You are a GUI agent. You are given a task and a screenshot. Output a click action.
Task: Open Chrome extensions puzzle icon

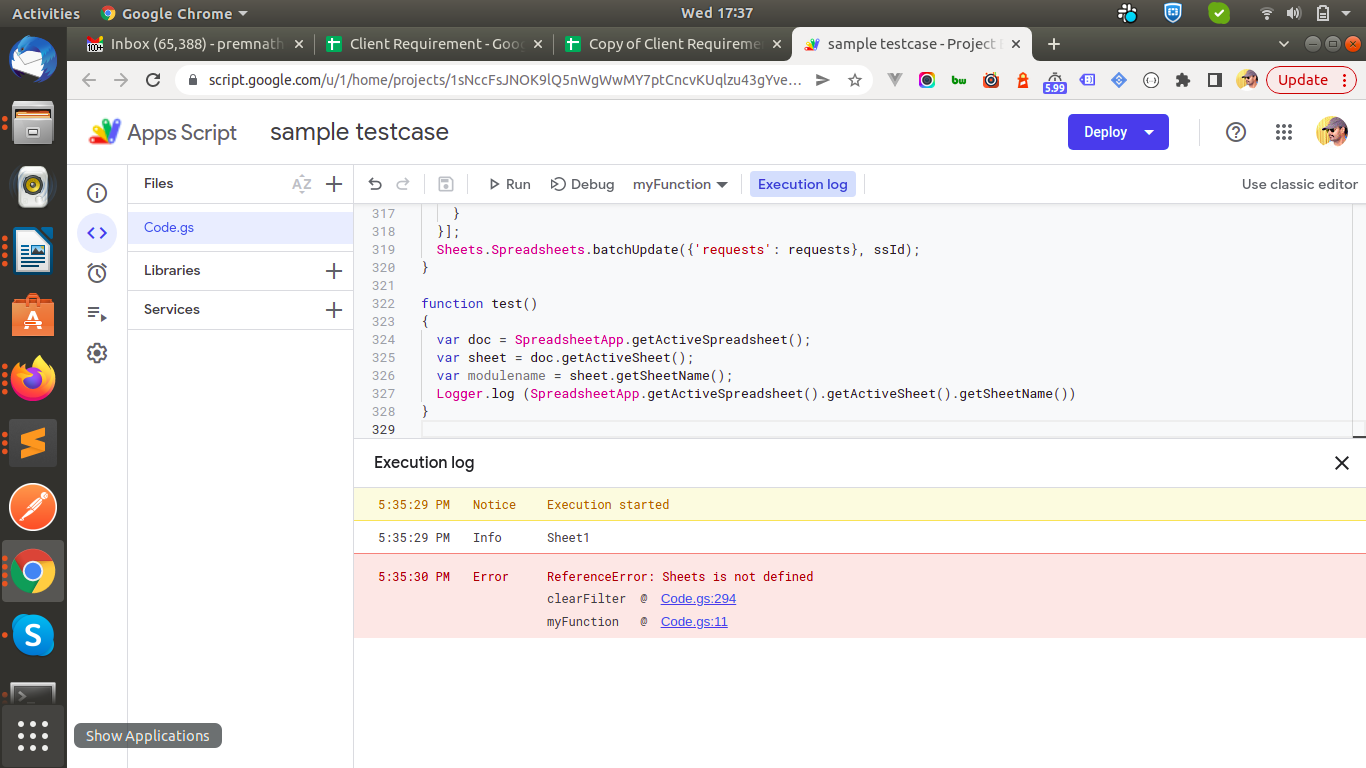[x=1183, y=80]
